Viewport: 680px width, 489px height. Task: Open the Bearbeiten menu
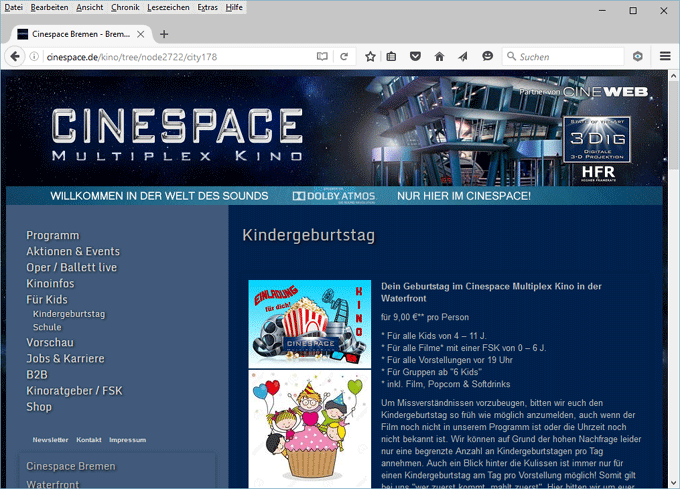pyautogui.click(x=49, y=7)
